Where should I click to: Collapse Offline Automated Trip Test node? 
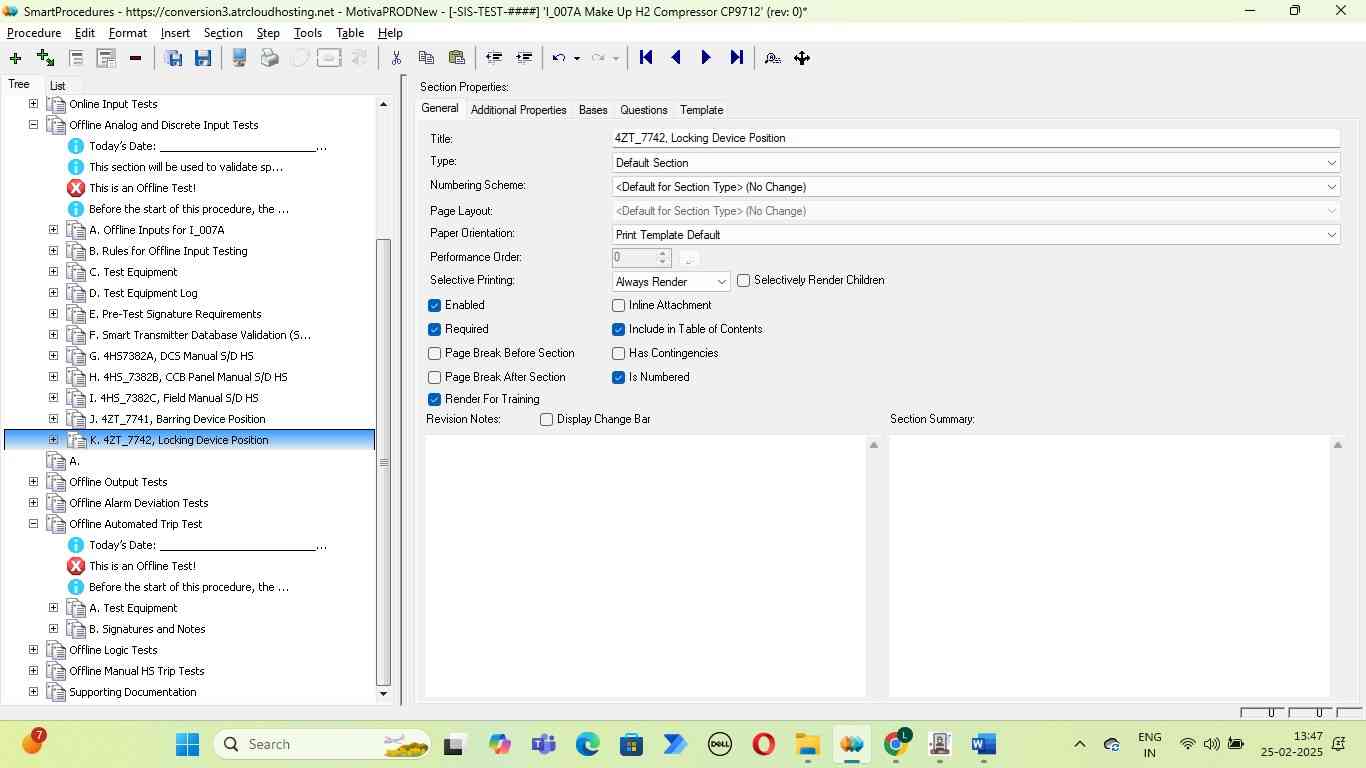(33, 524)
